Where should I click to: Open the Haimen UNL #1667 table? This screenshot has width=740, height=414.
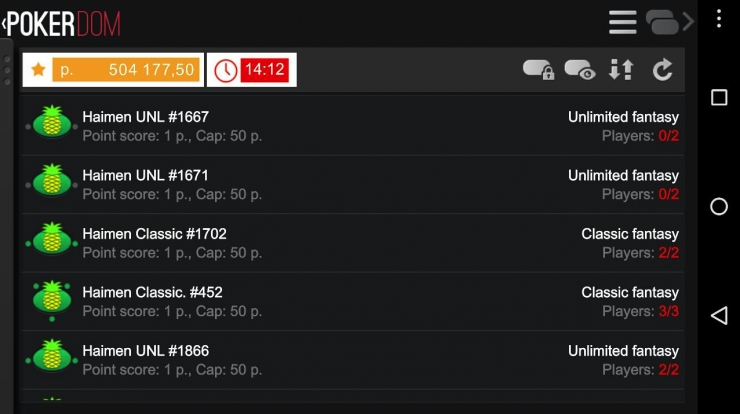(x=353, y=126)
